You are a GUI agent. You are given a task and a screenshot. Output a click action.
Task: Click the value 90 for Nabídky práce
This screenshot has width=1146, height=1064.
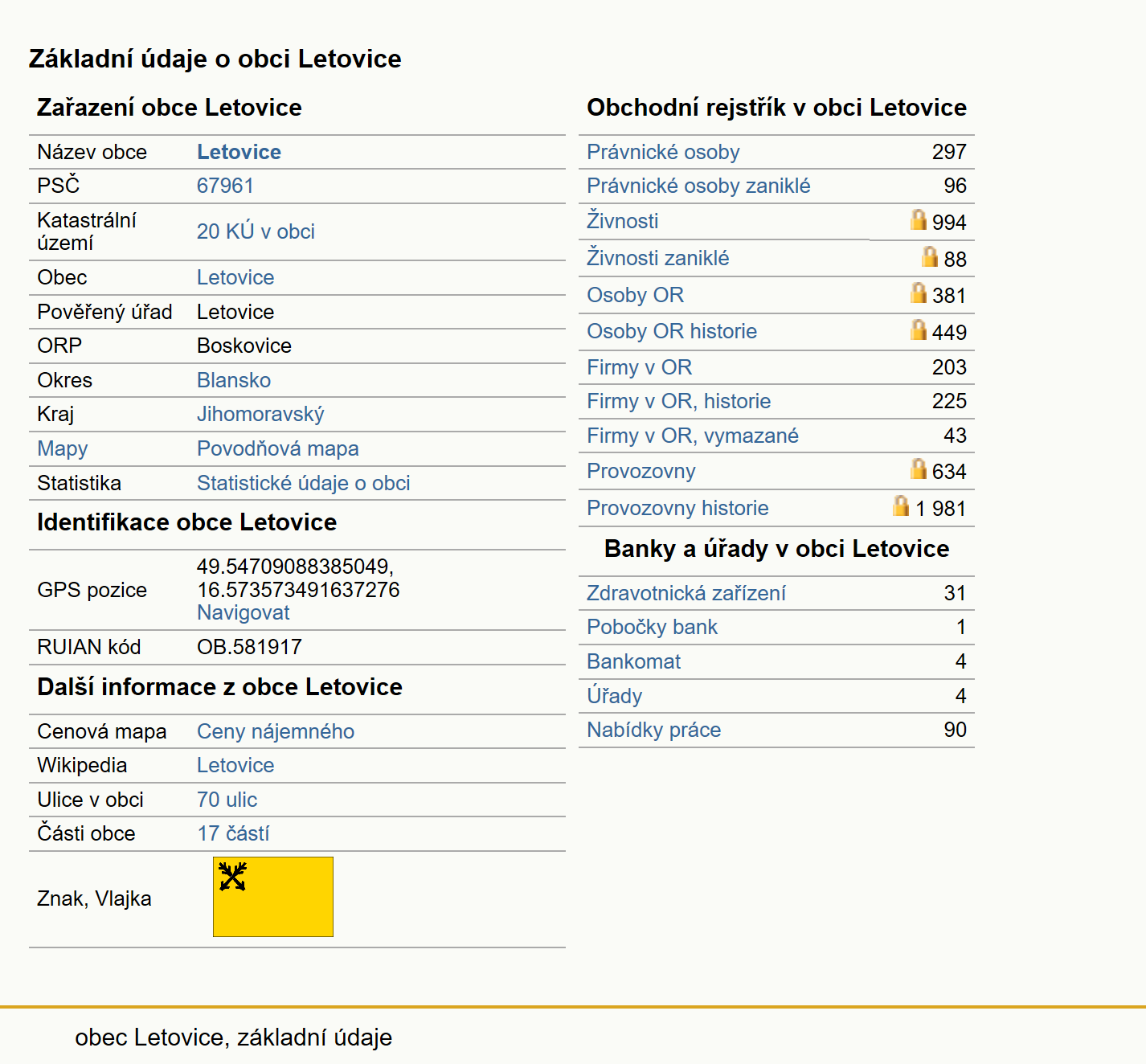point(955,730)
